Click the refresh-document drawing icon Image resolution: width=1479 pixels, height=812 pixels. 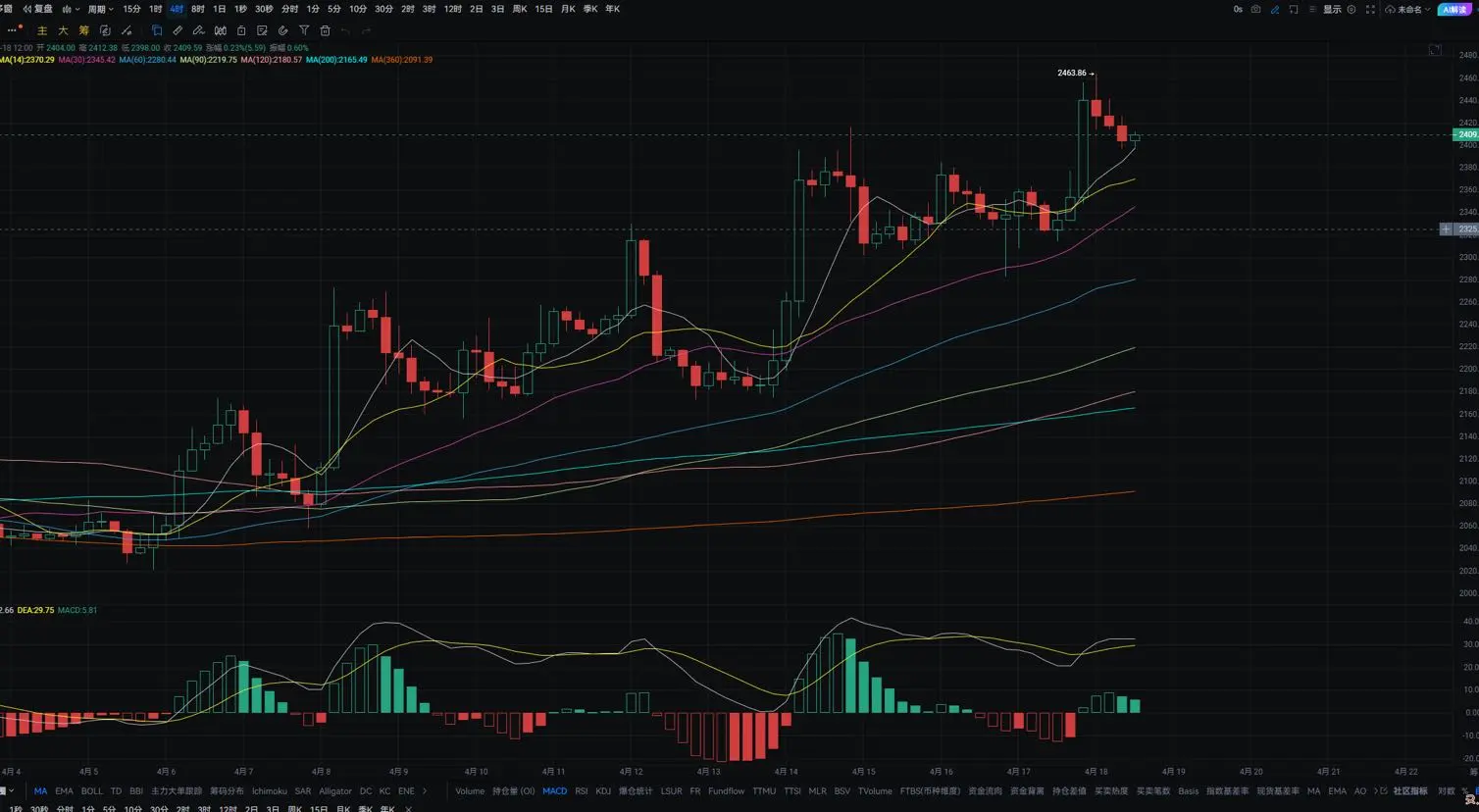105,30
